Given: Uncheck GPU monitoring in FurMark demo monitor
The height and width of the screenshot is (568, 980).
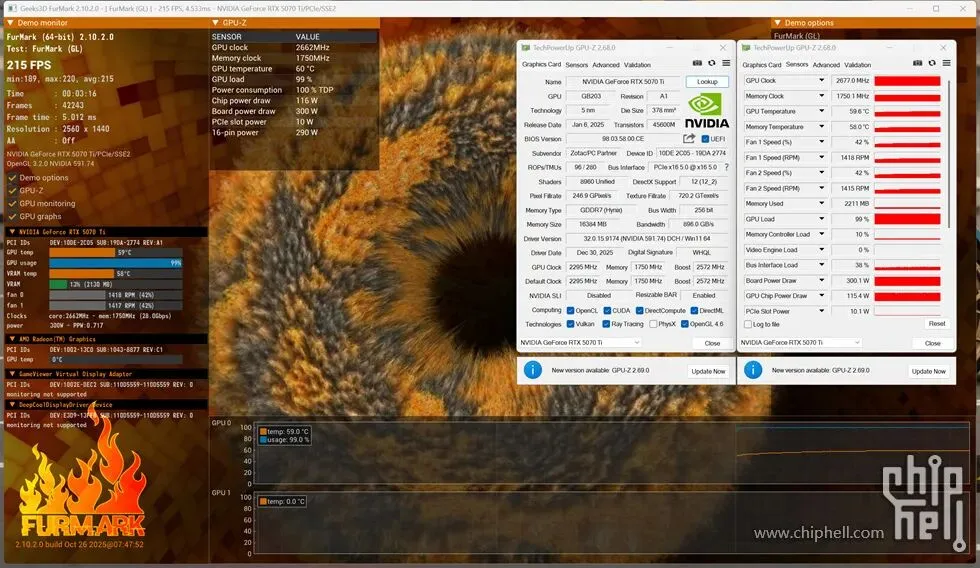Looking at the screenshot, I should pos(12,203).
